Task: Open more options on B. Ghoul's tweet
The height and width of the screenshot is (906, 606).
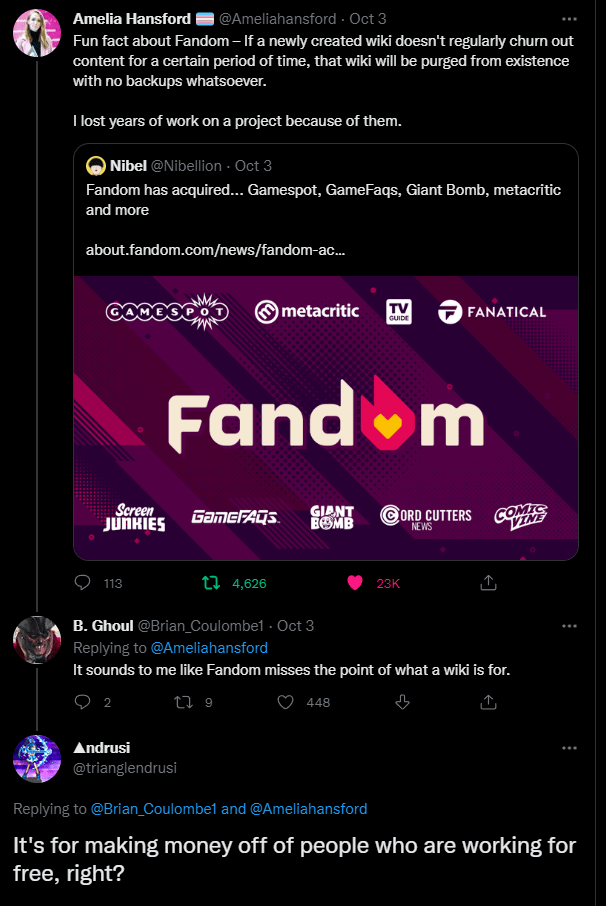Action: pos(570,626)
